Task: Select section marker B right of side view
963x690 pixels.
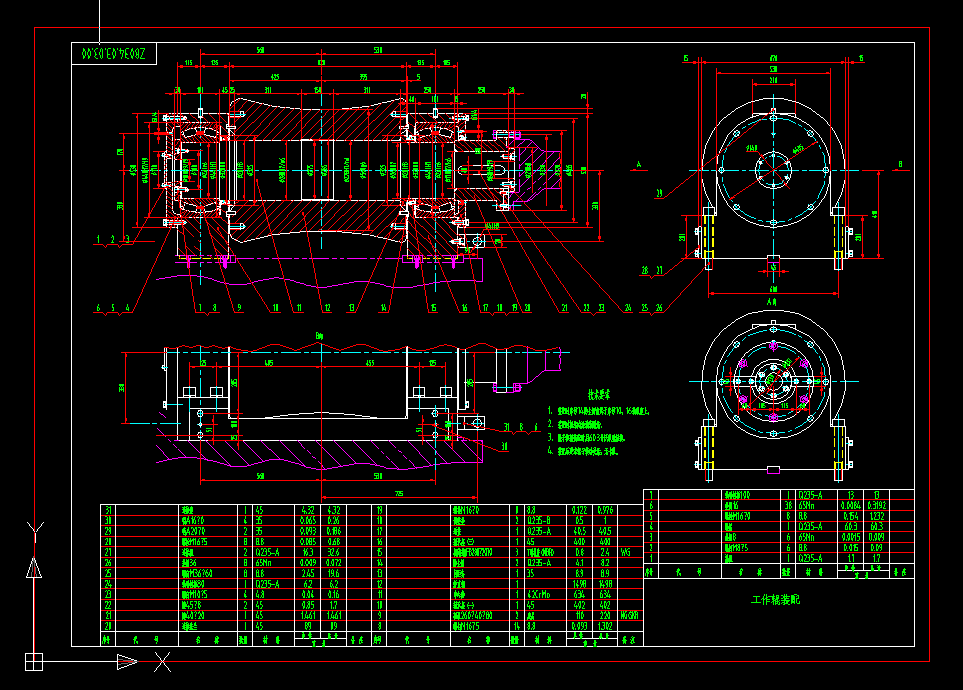Action: pyautogui.click(x=900, y=165)
